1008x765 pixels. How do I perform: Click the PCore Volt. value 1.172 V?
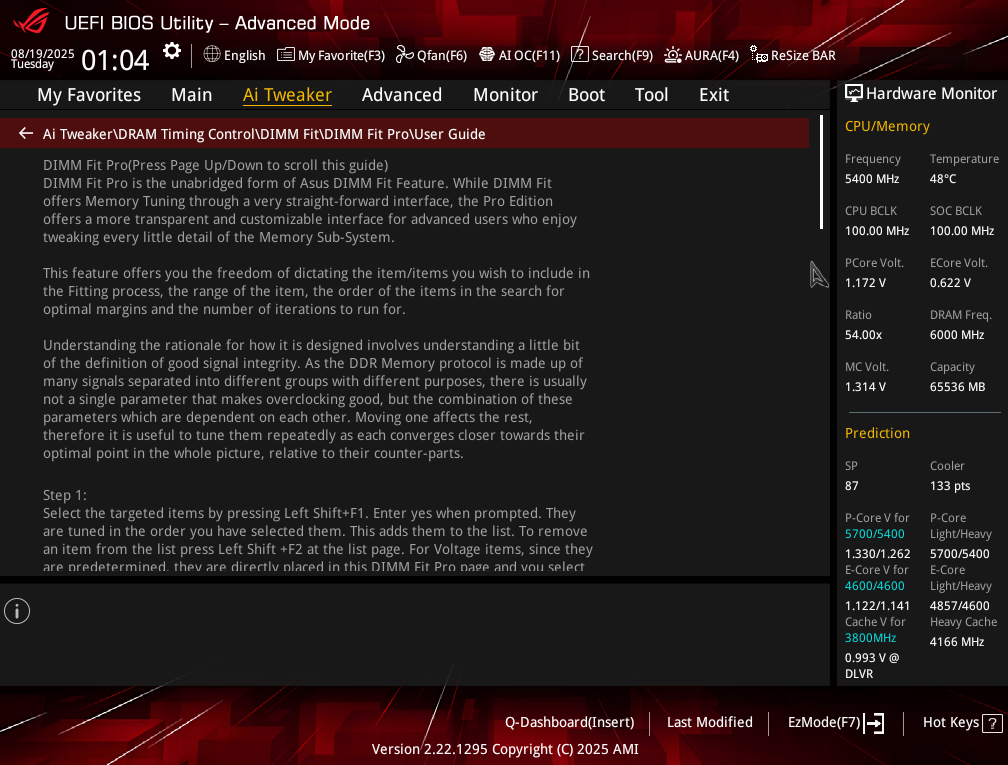coord(865,283)
